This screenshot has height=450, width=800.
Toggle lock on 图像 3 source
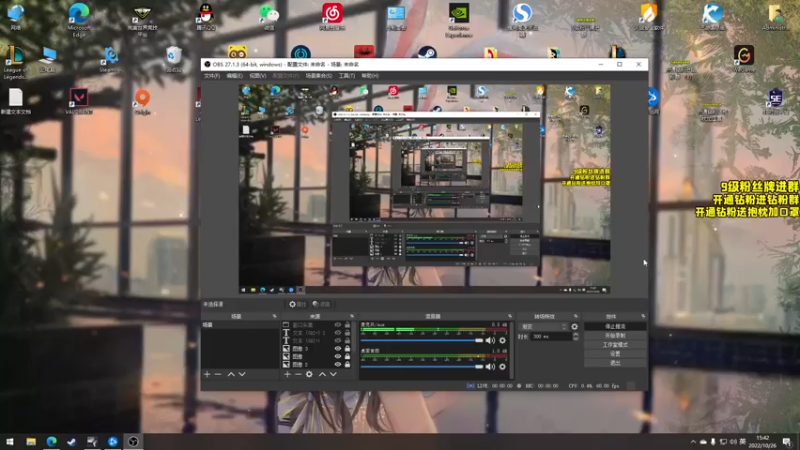[x=347, y=348]
